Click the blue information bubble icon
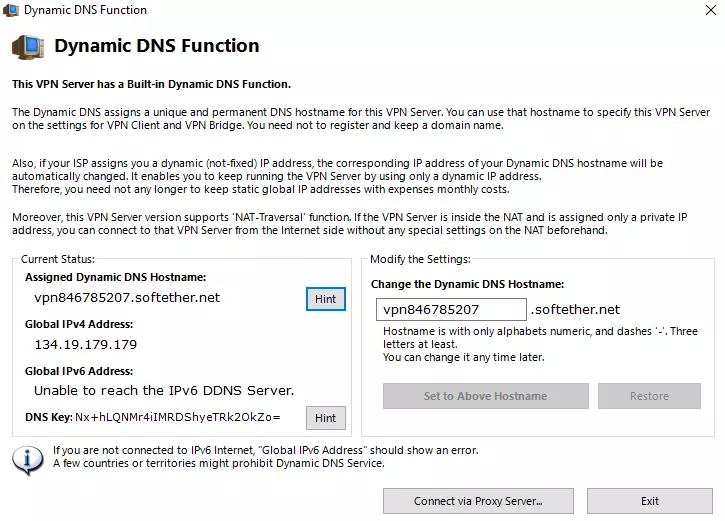 28,460
